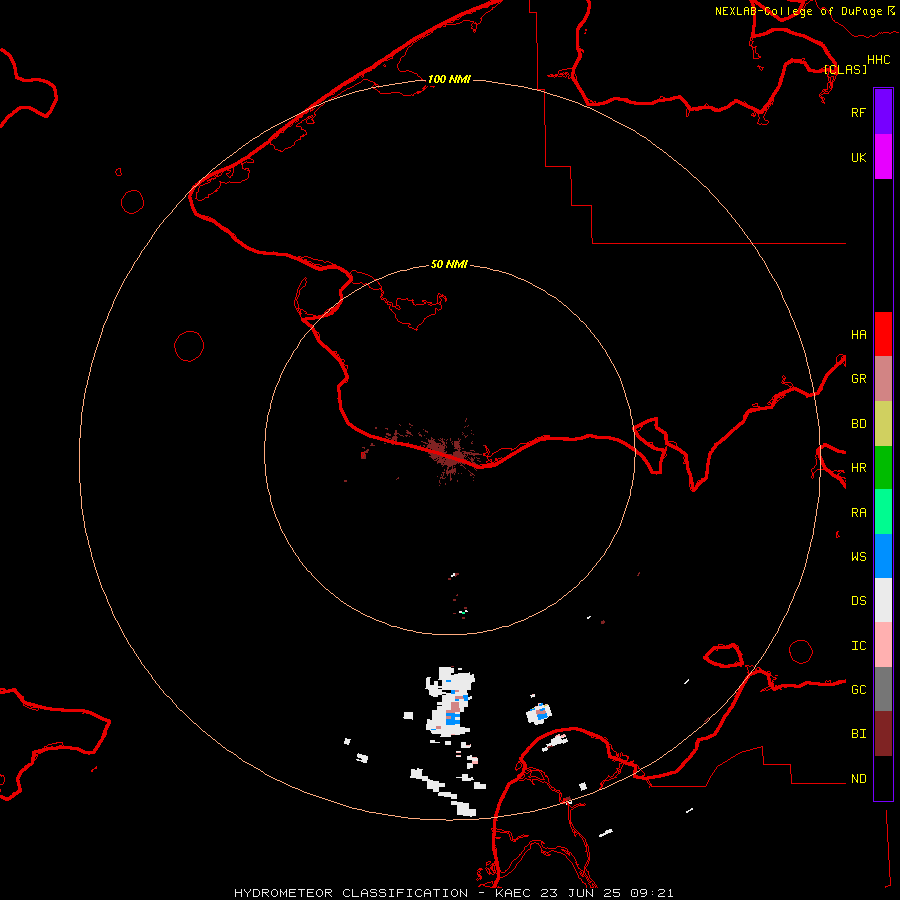This screenshot has width=900, height=900.
Task: Click the '[CLAS]' legend heading
Action: click(845, 69)
